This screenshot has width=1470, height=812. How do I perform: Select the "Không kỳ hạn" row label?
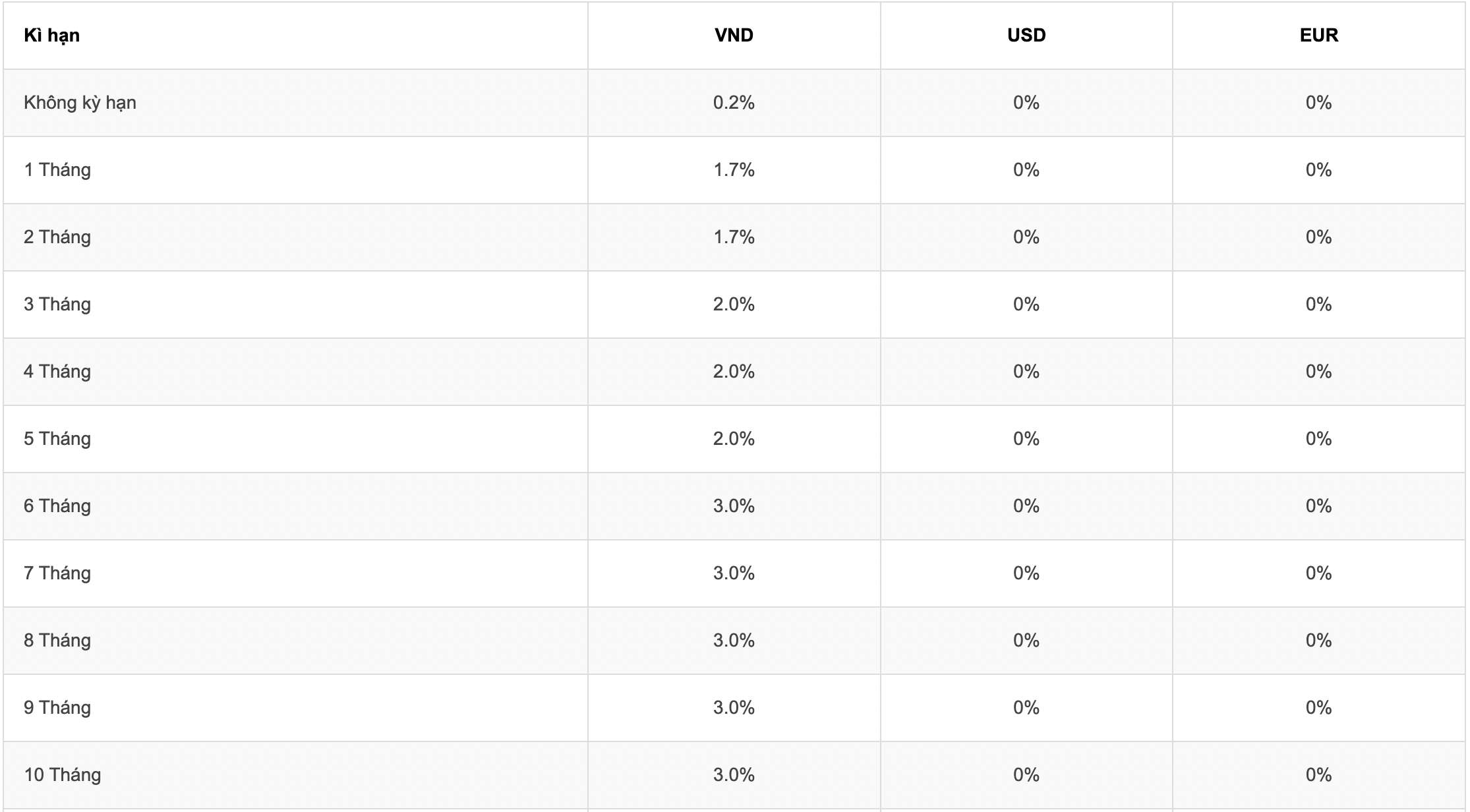click(x=80, y=103)
